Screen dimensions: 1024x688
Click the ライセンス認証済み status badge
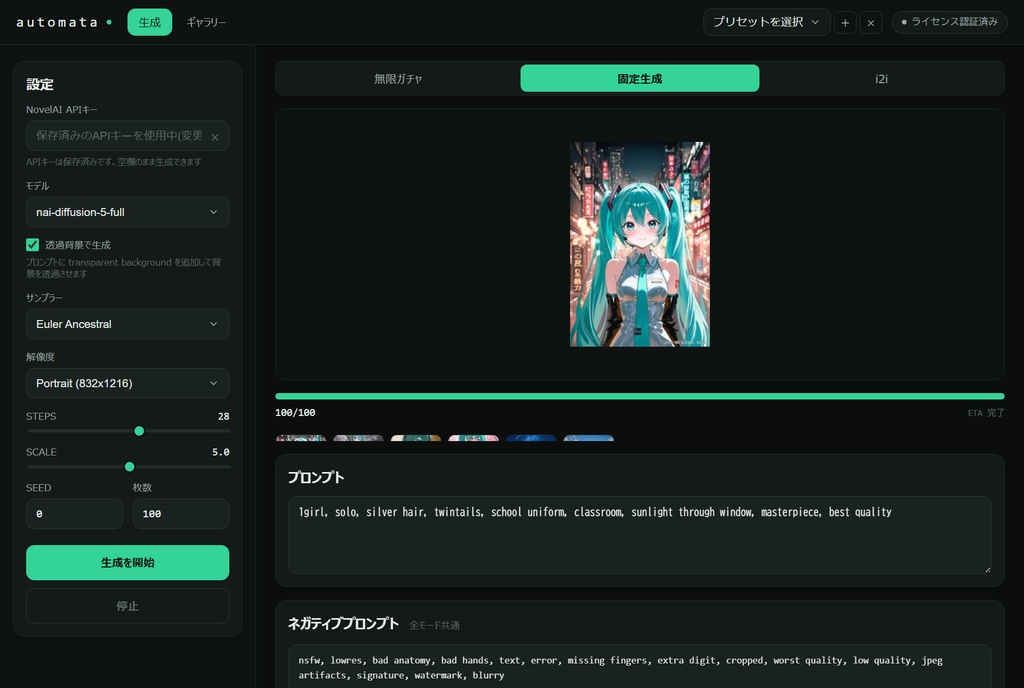point(950,22)
